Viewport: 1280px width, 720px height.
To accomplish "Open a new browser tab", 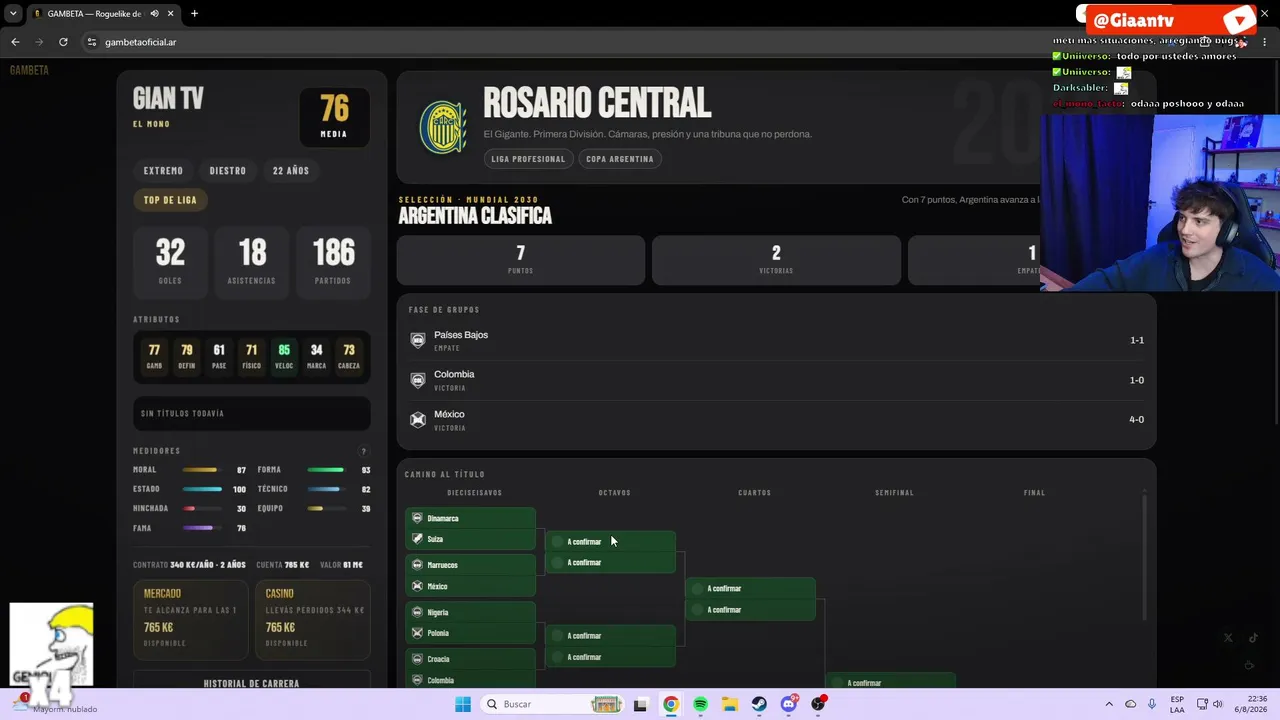I will (194, 13).
